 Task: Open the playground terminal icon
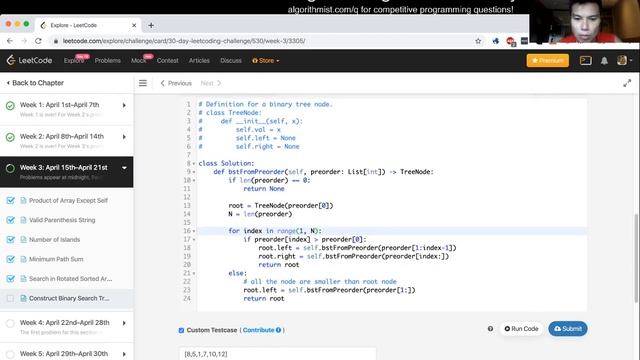pos(585,60)
